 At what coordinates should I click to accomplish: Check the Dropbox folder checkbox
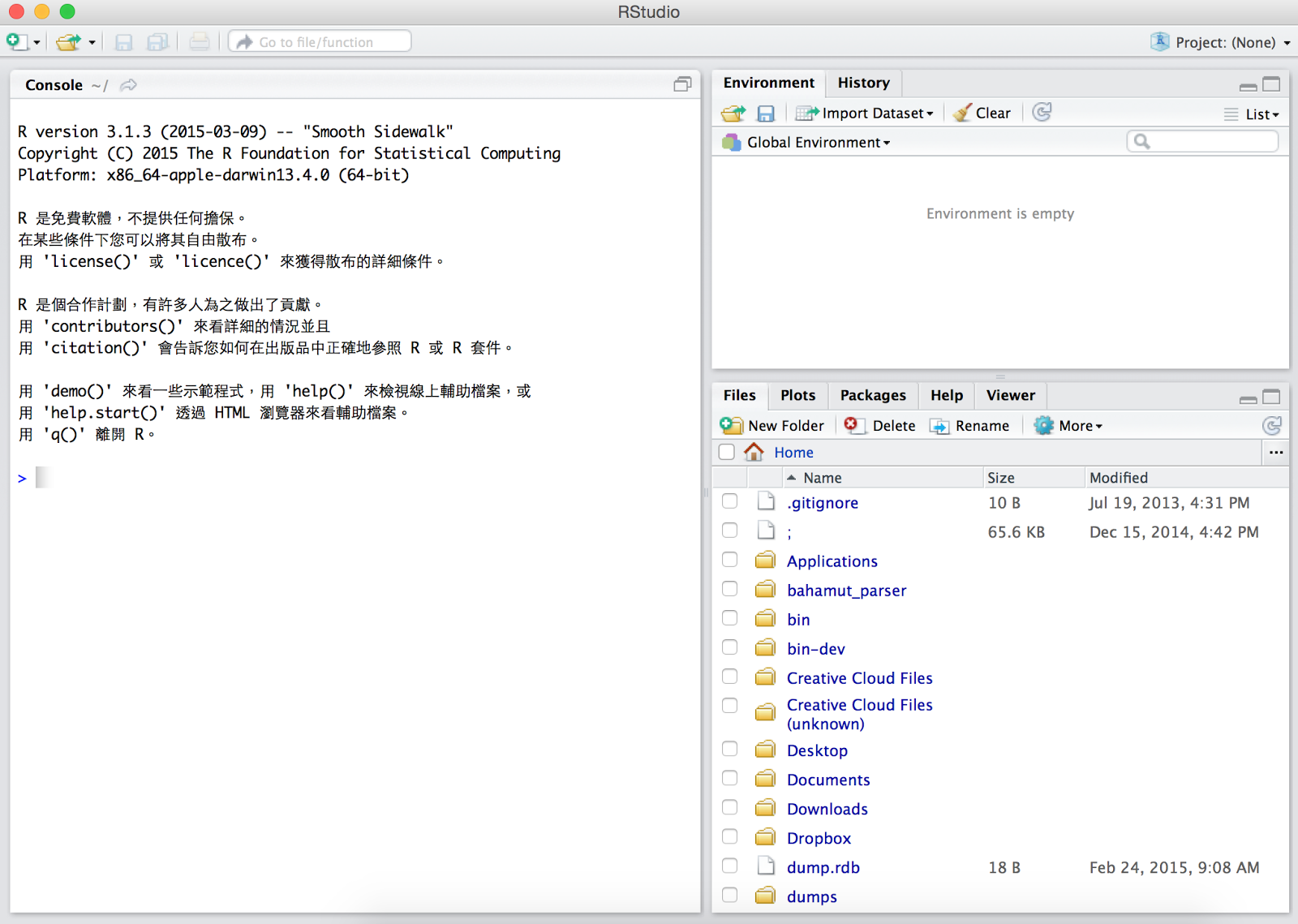730,836
